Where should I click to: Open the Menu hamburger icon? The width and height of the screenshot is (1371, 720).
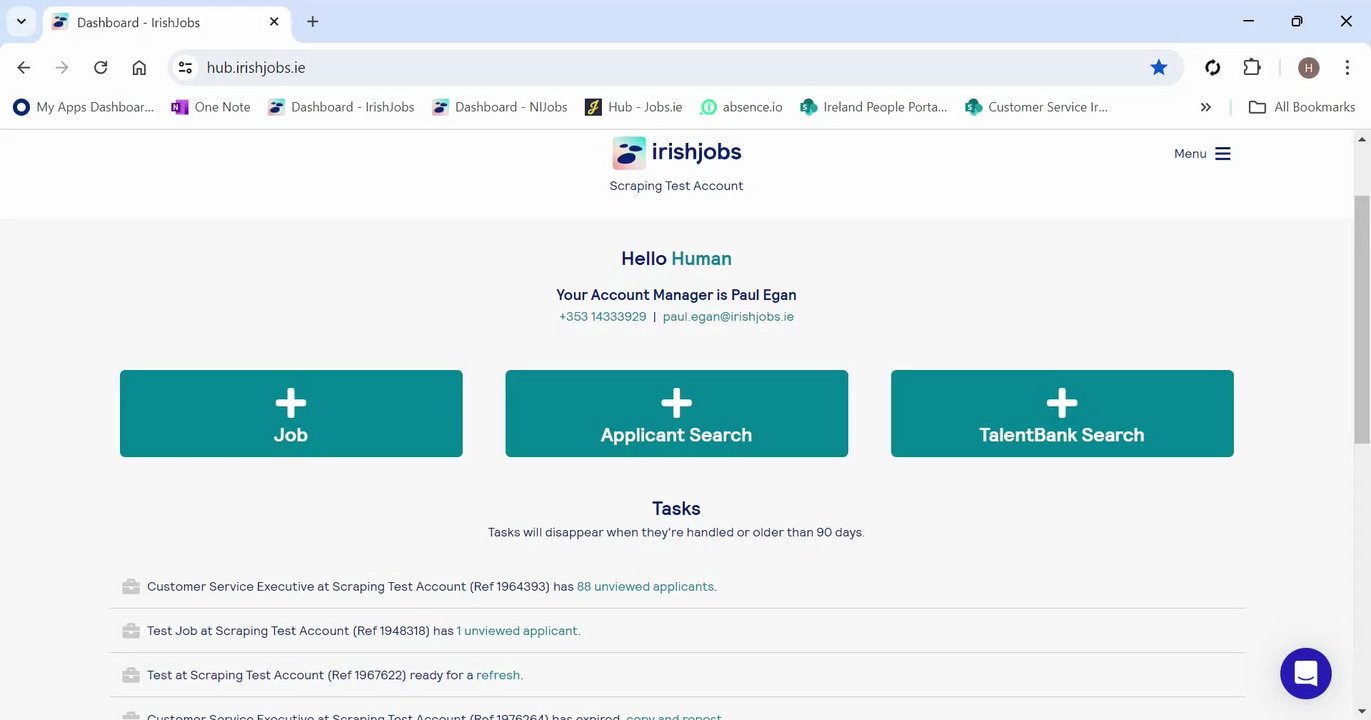1222,154
